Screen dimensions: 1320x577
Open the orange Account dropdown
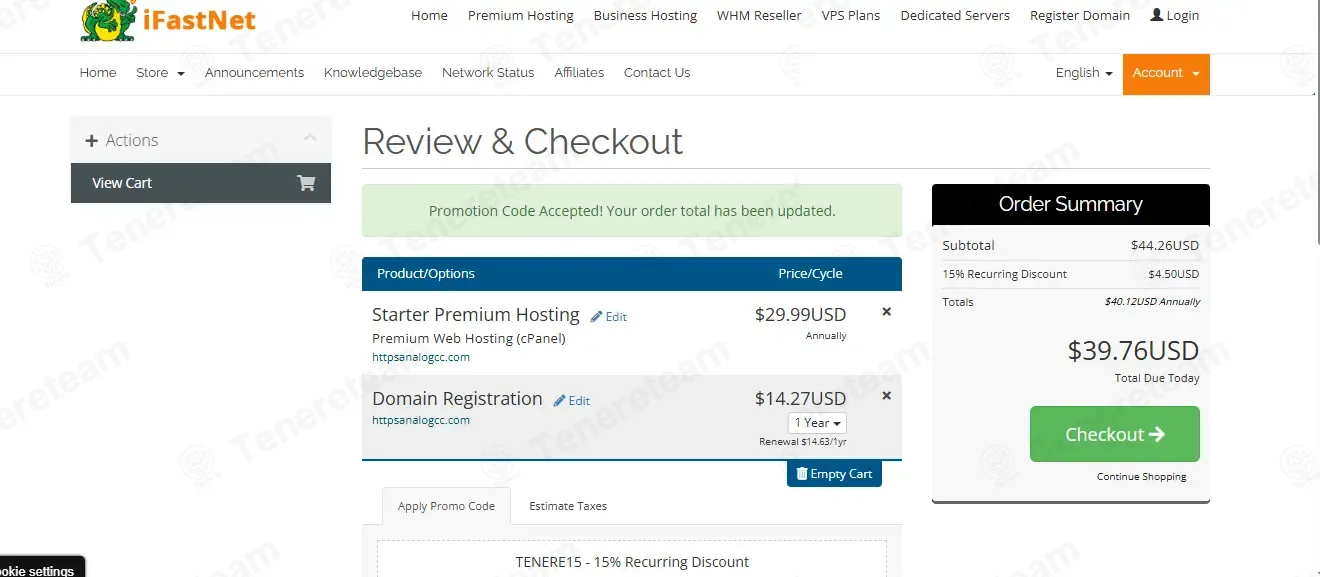click(x=1166, y=74)
